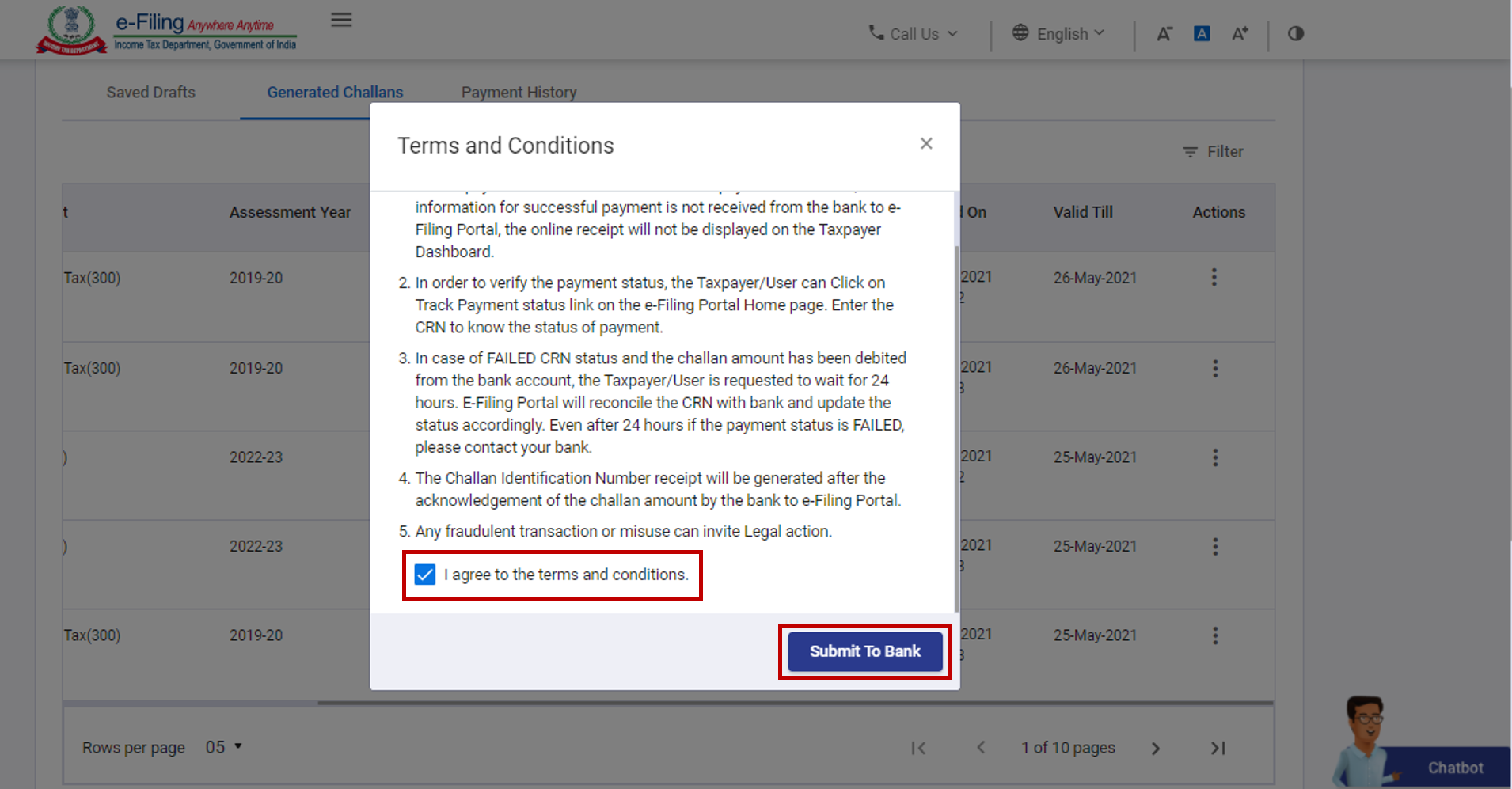Open actions menu for last 25-May-2021 row
Viewport: 1512px width, 789px height.
click(1215, 635)
